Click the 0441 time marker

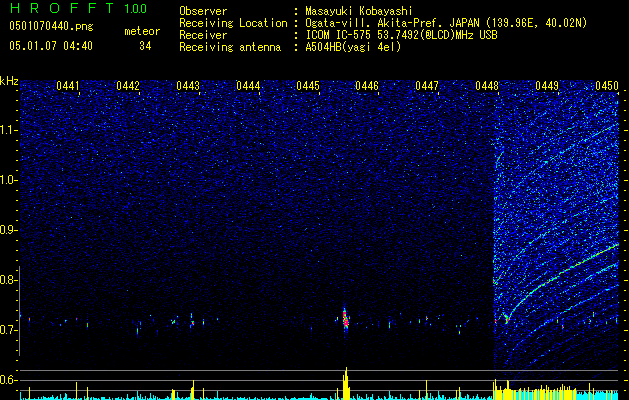(68, 86)
